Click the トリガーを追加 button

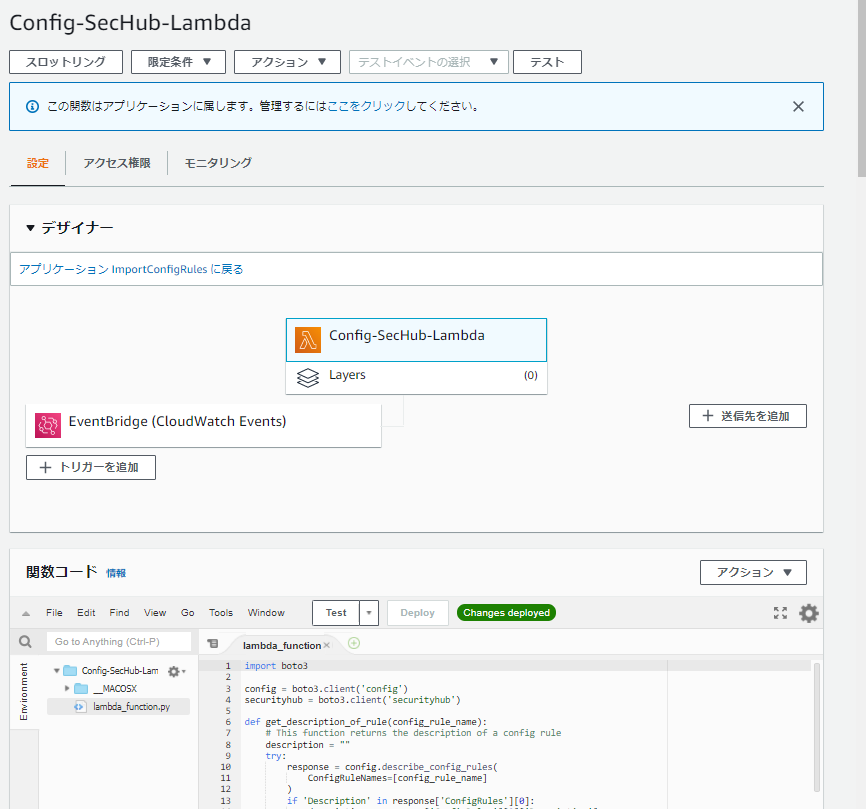(91, 468)
